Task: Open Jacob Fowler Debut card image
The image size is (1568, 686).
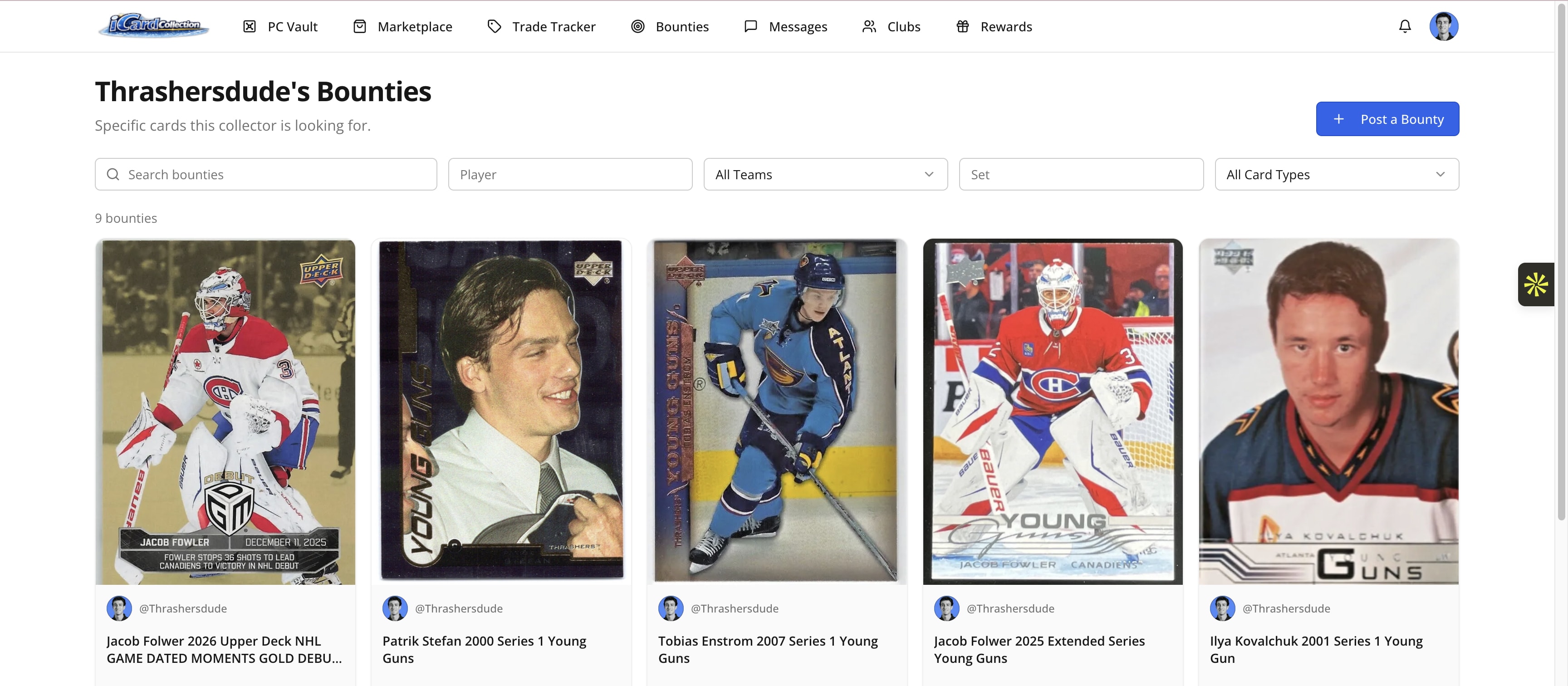Action: tap(225, 412)
